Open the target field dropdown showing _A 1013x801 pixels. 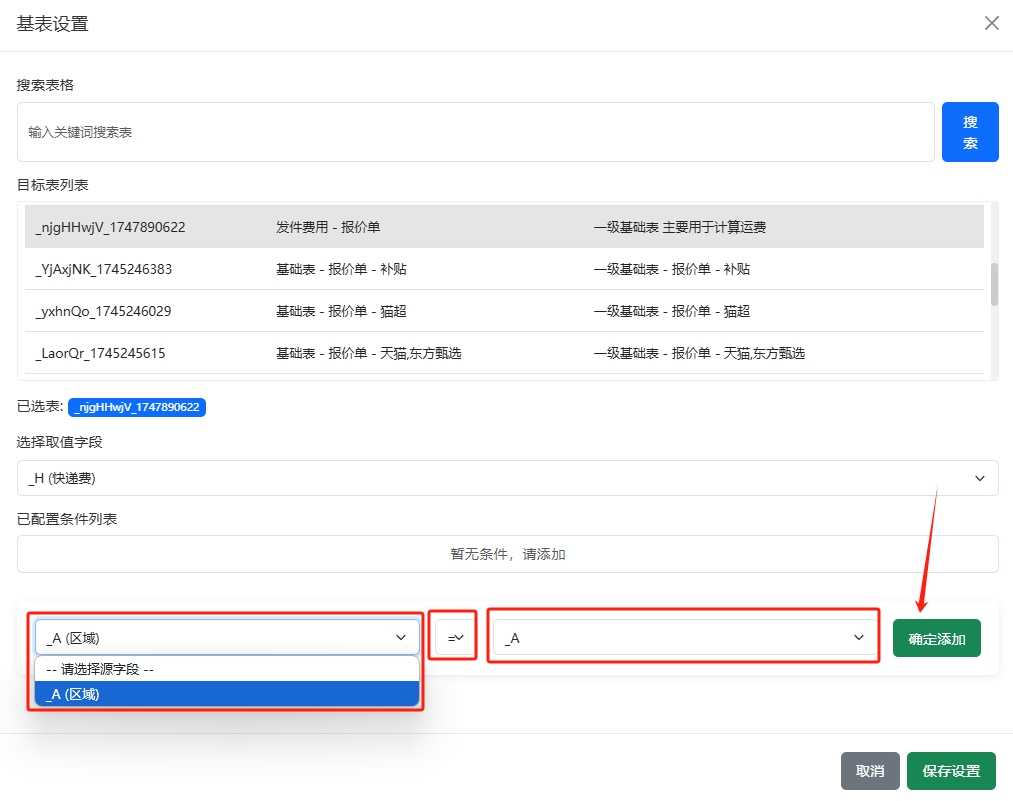[685, 637]
